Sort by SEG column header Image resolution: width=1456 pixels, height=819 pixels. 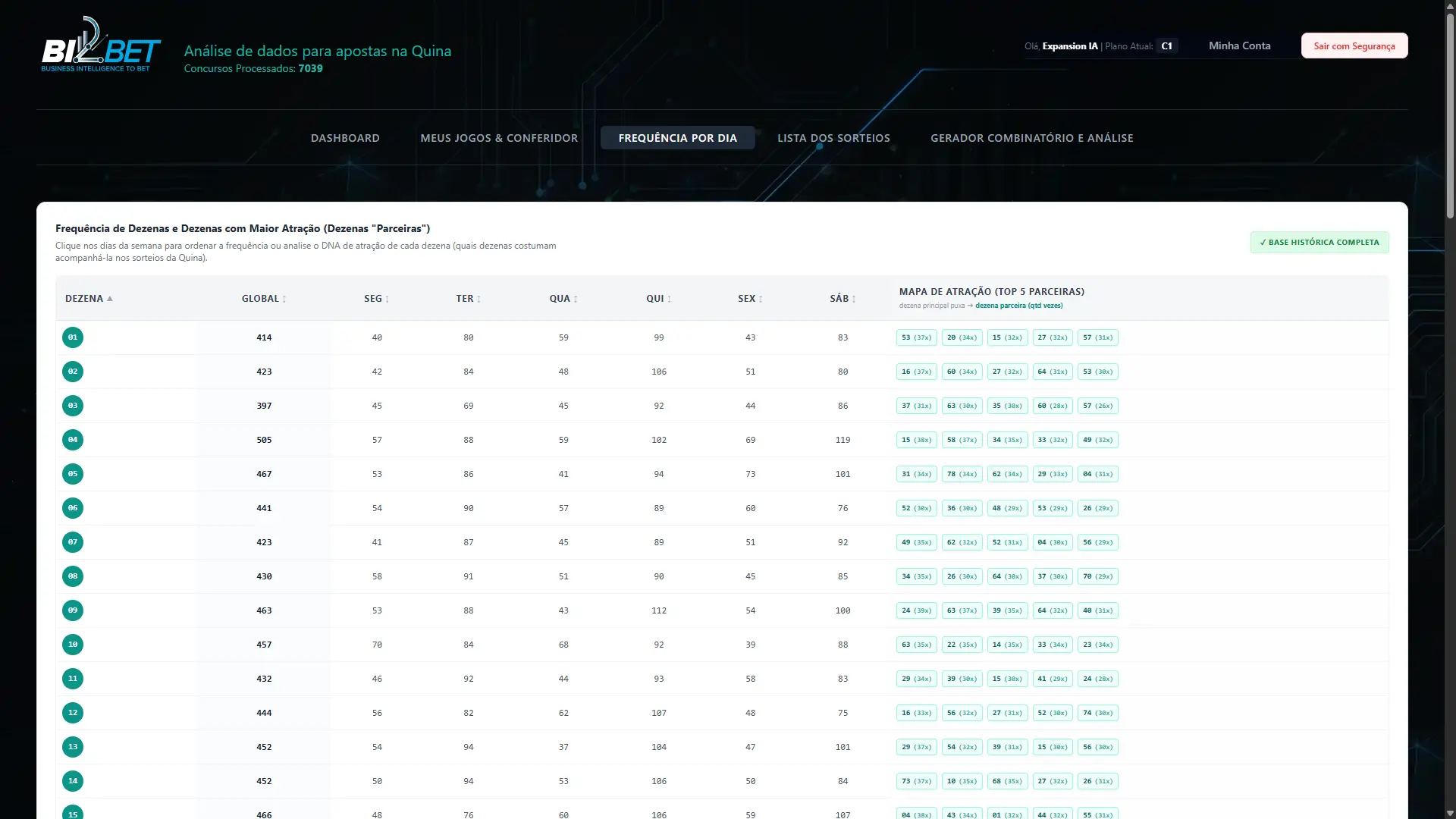(376, 299)
